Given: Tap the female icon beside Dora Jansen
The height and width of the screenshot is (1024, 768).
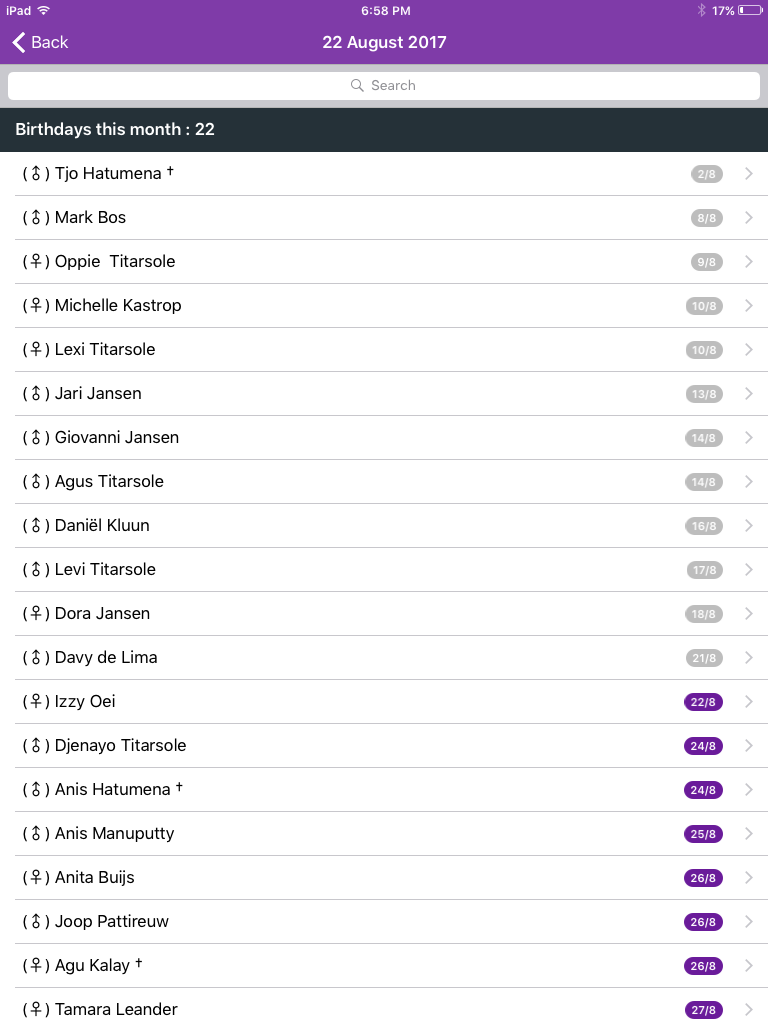Looking at the screenshot, I should [x=36, y=614].
